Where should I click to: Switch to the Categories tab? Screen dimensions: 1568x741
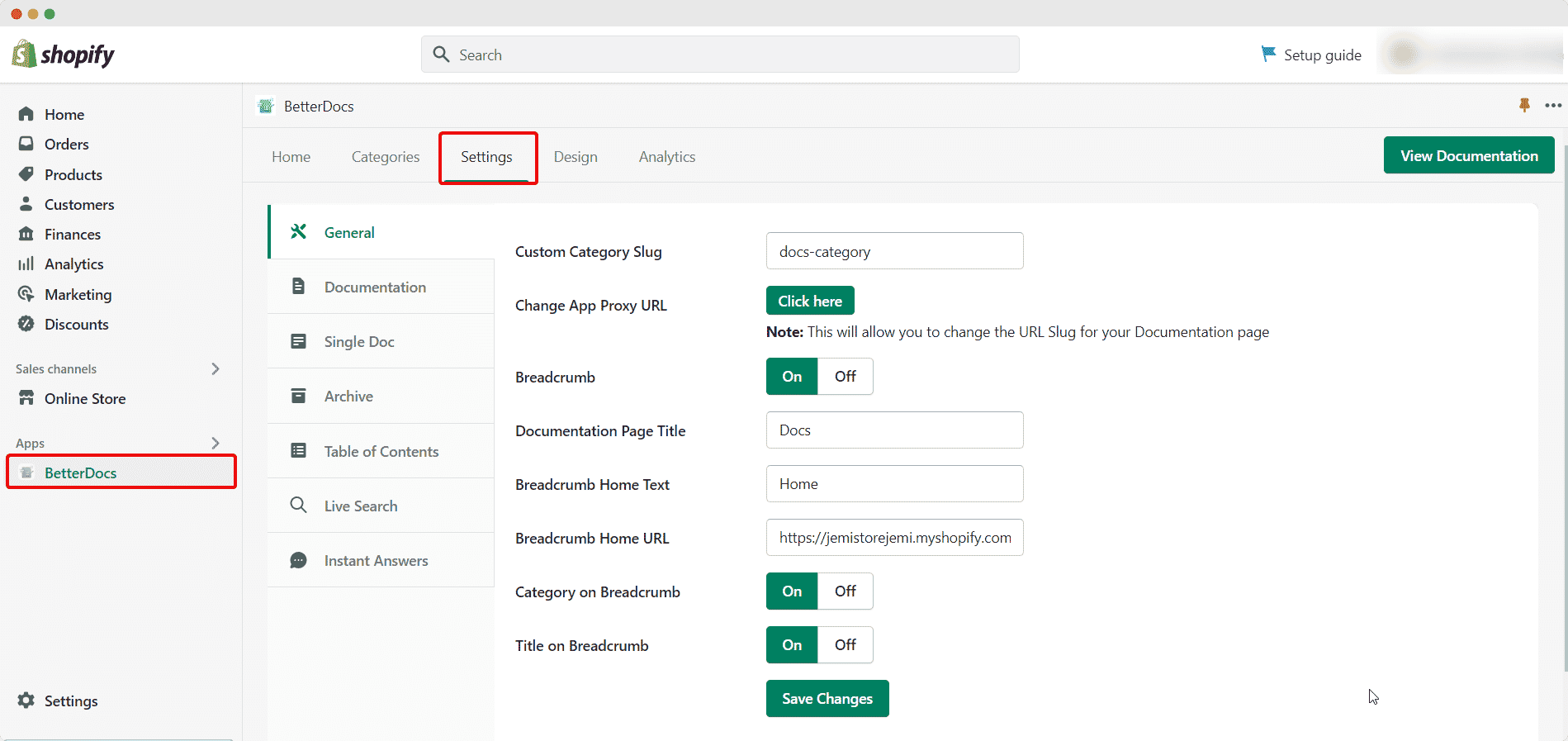click(x=386, y=156)
